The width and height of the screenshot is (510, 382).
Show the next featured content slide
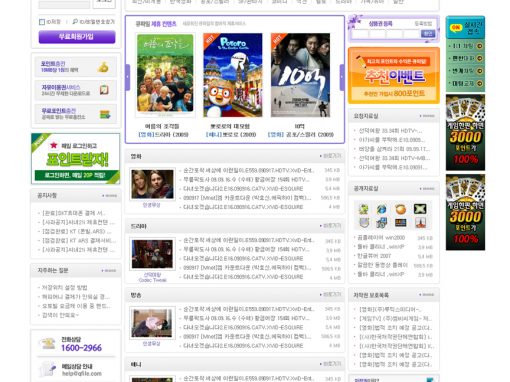[x=342, y=77]
